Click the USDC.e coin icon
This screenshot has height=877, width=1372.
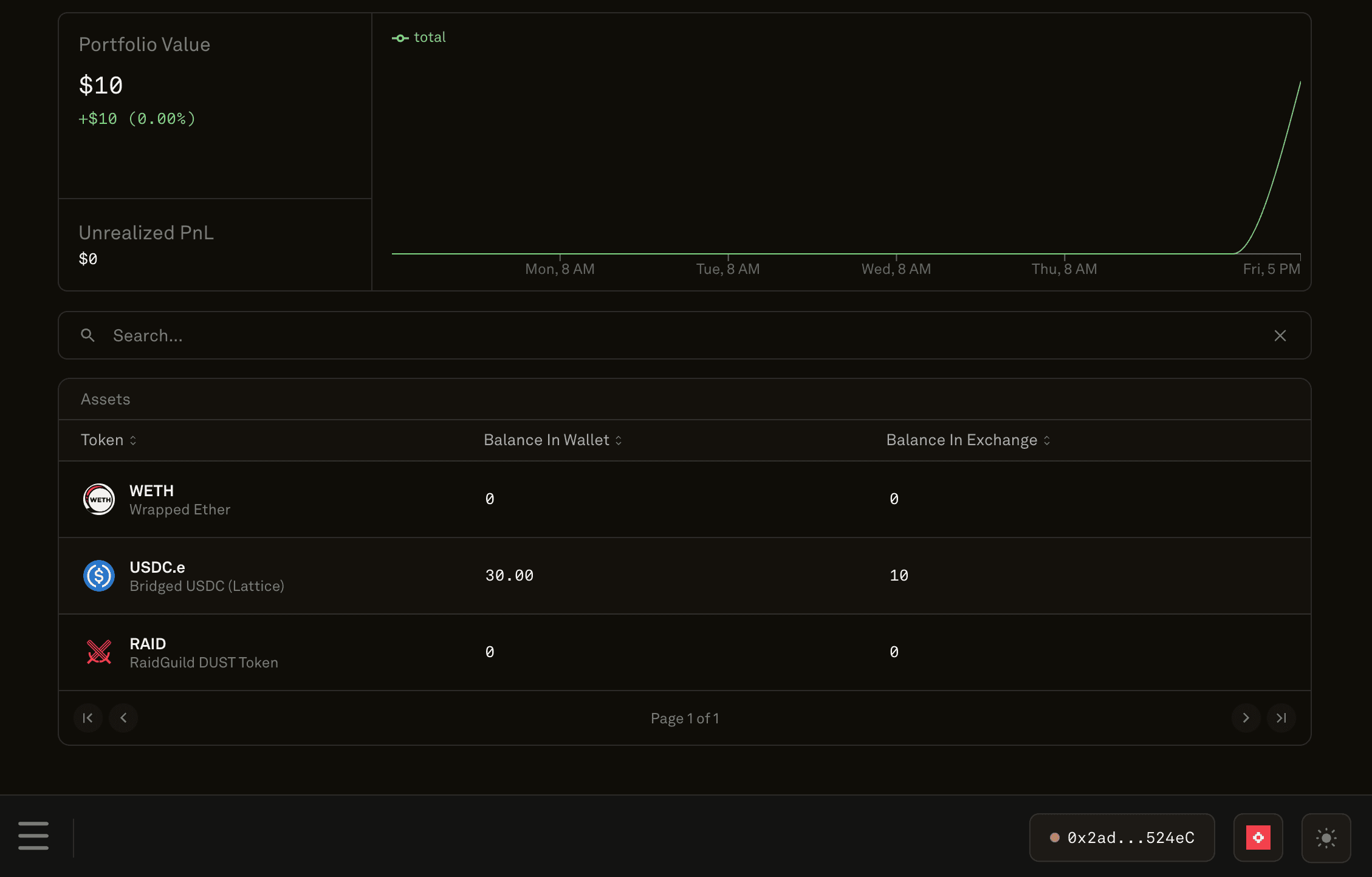click(98, 576)
